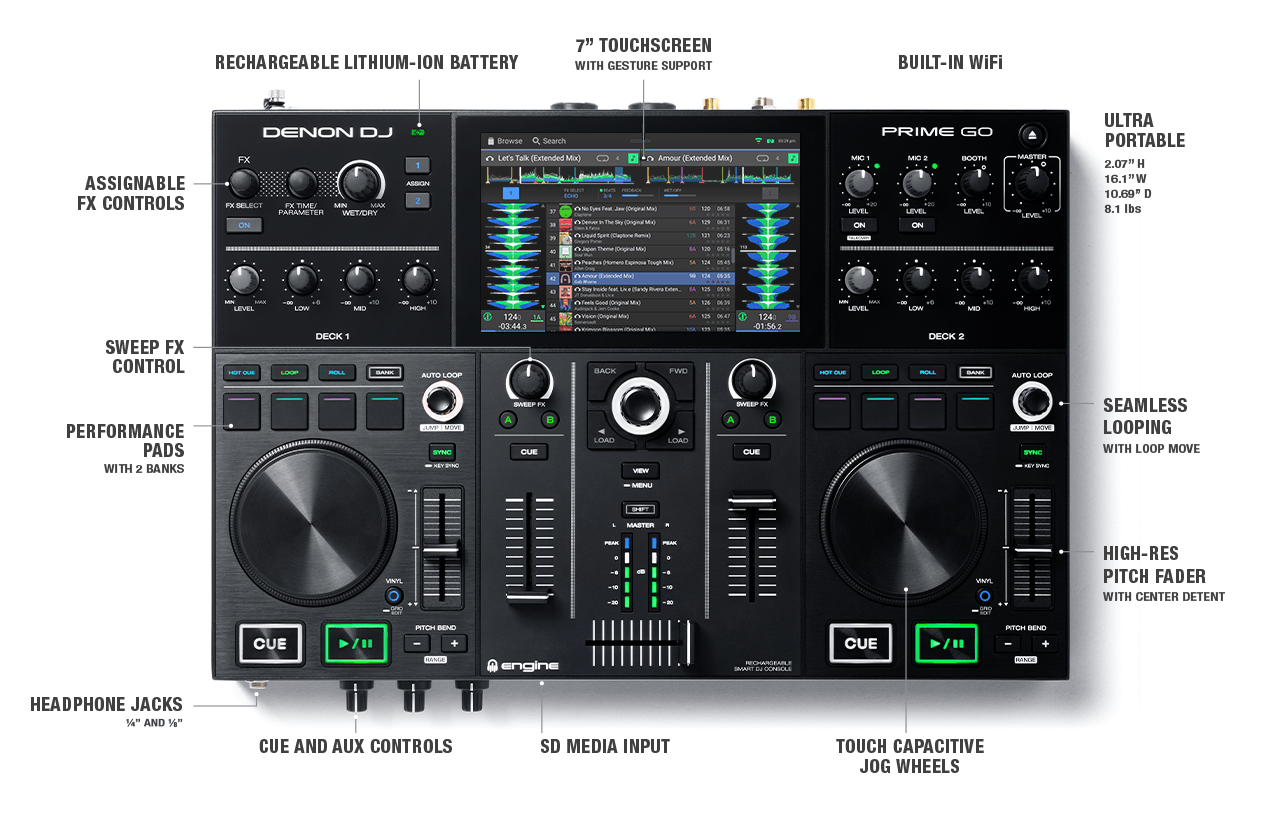This screenshot has width=1280, height=815.
Task: Tap the blue deck 1 layer button on touchscreen
Action: click(x=511, y=193)
